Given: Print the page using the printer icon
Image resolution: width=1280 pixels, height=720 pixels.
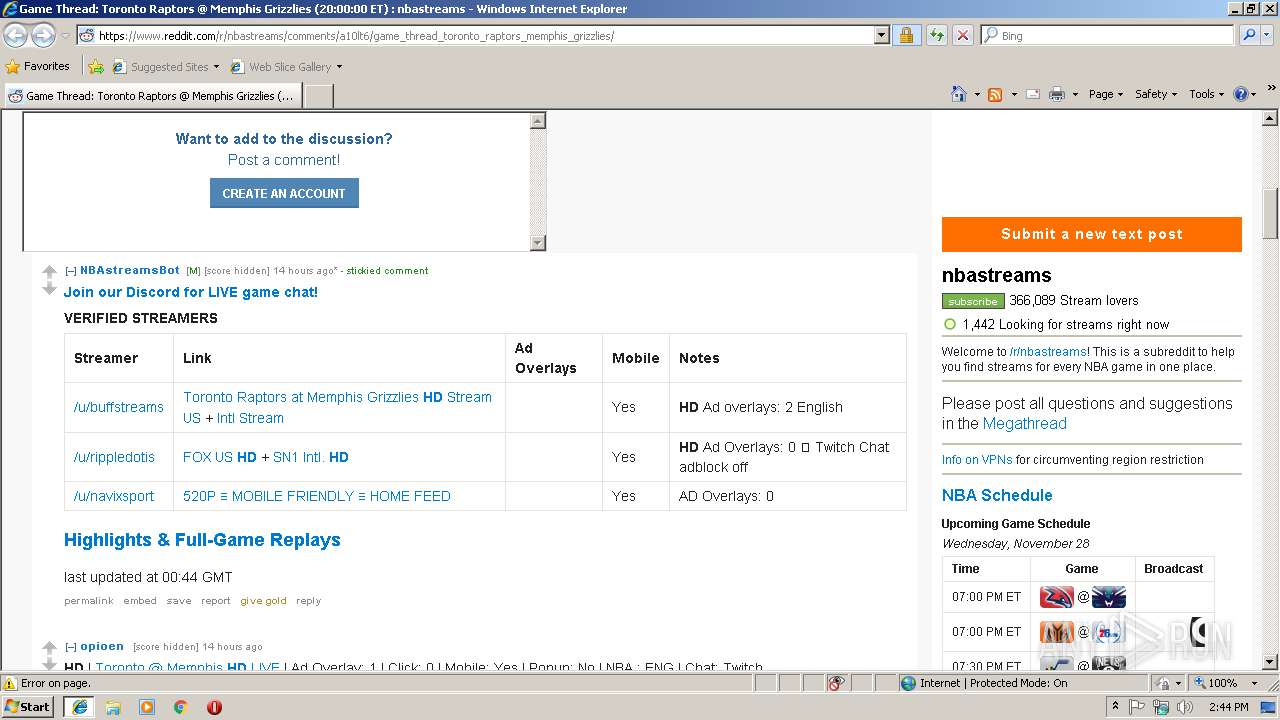Looking at the screenshot, I should [x=1056, y=94].
